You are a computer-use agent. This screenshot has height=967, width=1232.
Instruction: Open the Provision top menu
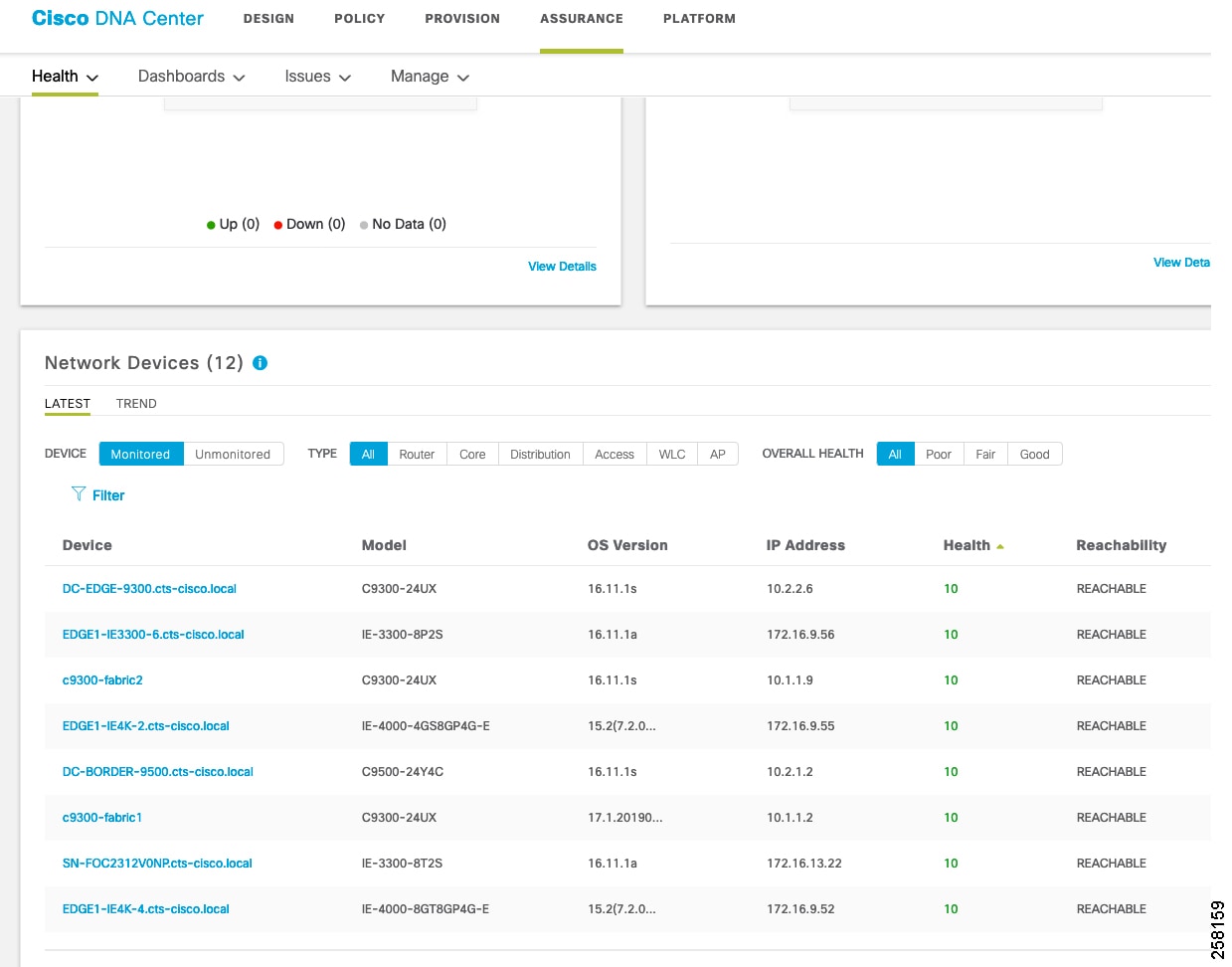pos(462,19)
